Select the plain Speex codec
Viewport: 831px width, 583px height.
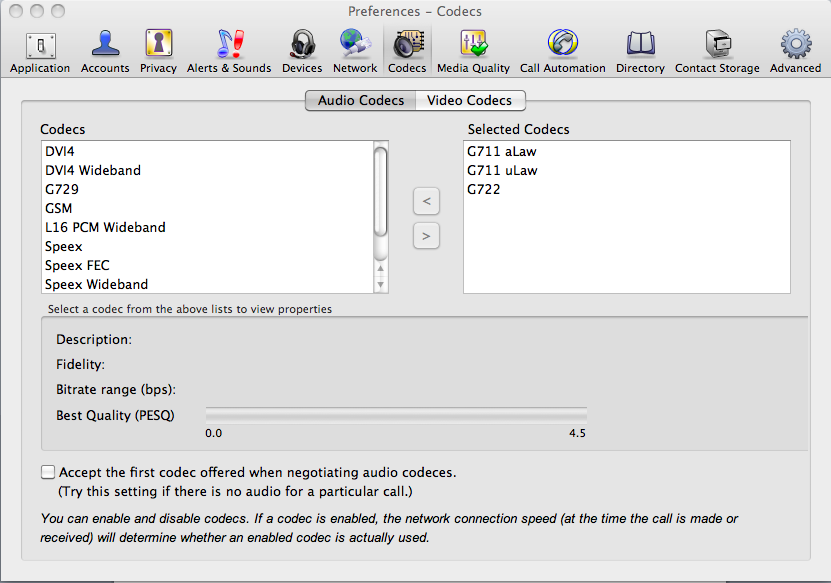click(x=208, y=247)
